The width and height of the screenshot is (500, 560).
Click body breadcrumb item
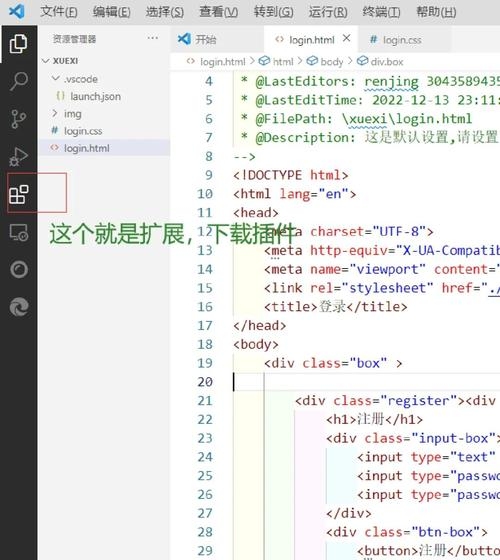click(x=325, y=62)
